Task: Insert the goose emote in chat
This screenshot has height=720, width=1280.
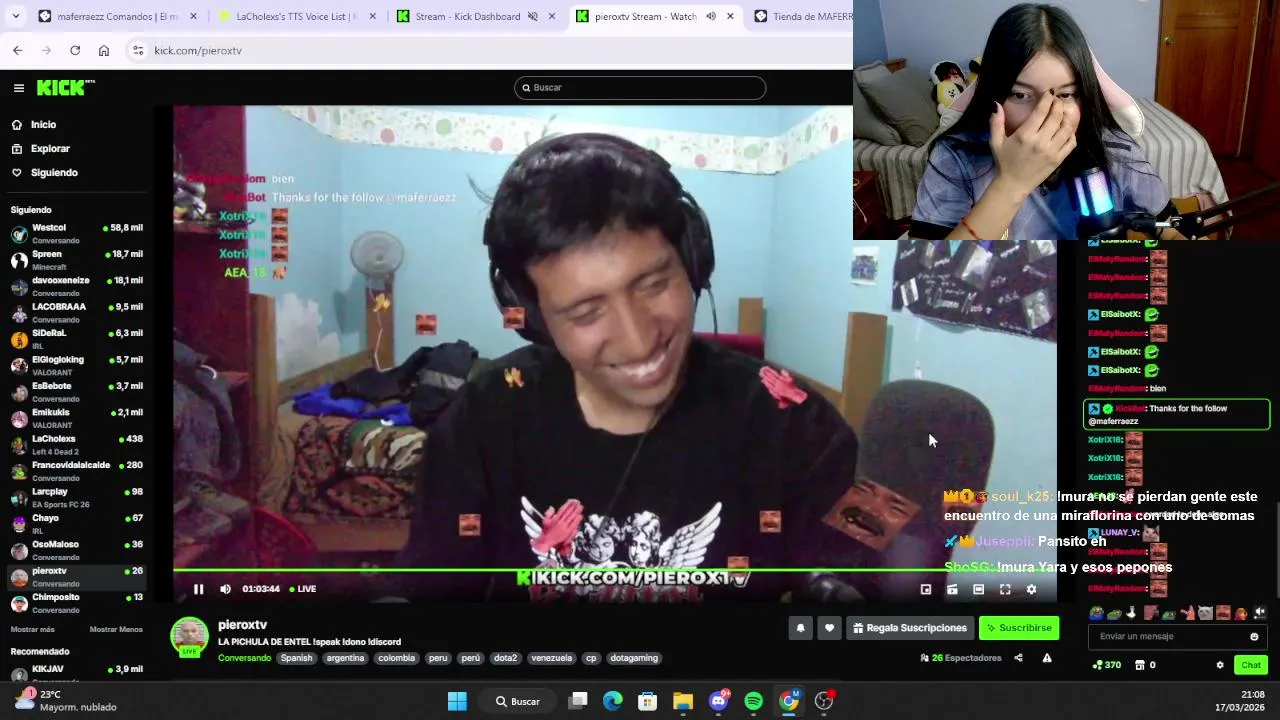Action: (1132, 613)
